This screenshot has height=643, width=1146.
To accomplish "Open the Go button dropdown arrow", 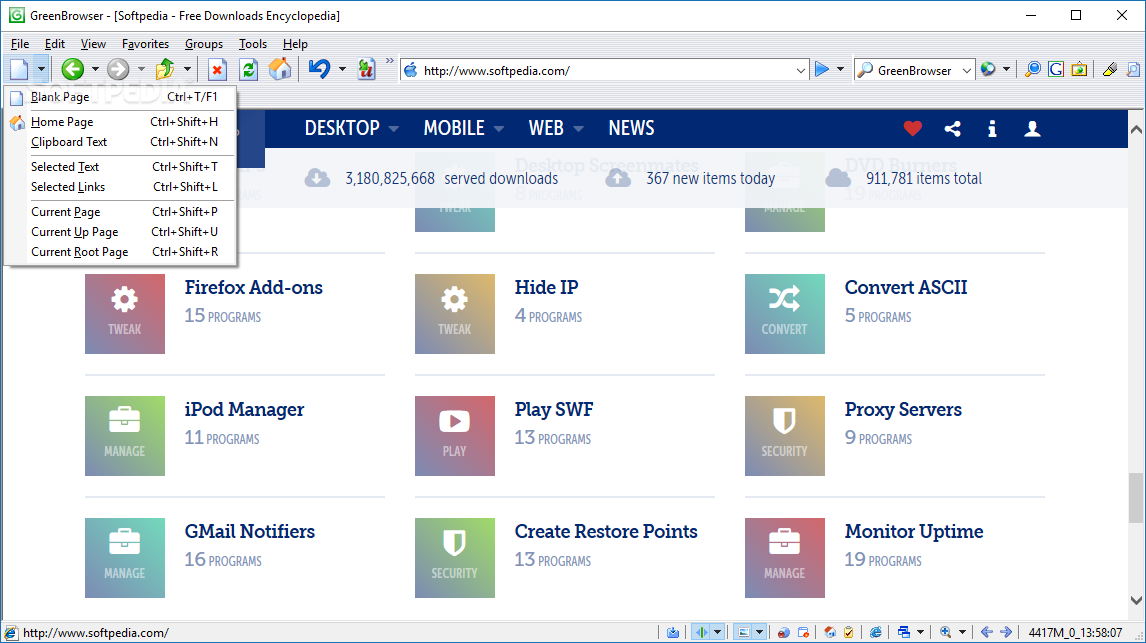I will pyautogui.click(x=840, y=69).
